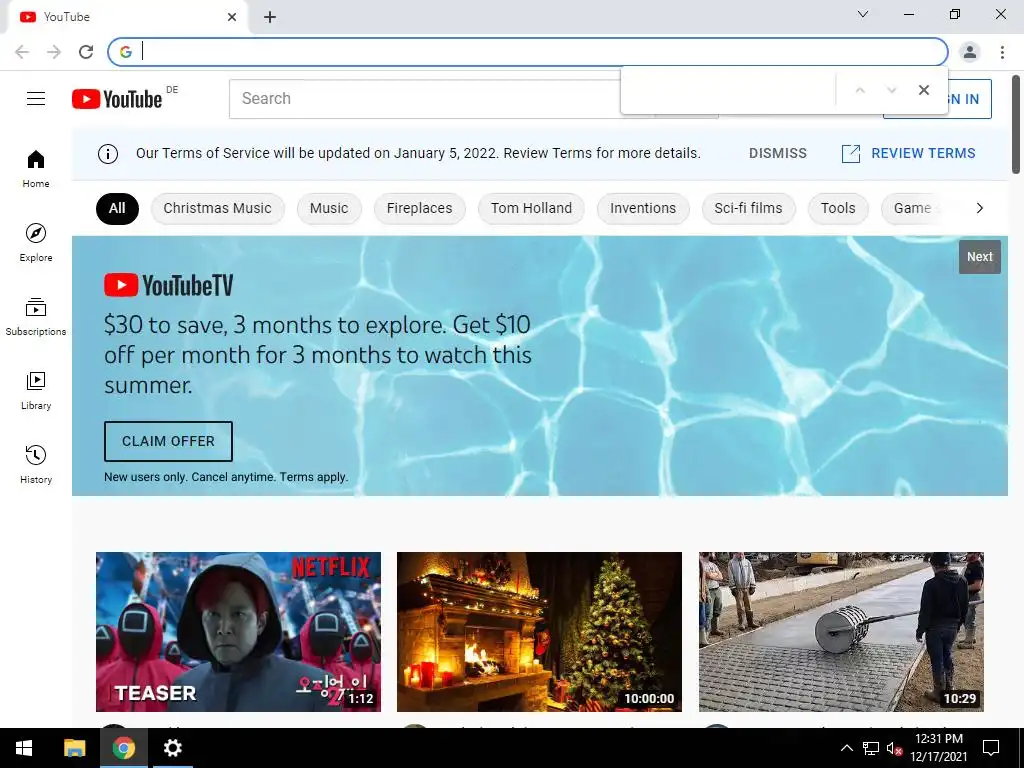Open a new browser tab
Viewport: 1024px width, 768px height.
(270, 17)
